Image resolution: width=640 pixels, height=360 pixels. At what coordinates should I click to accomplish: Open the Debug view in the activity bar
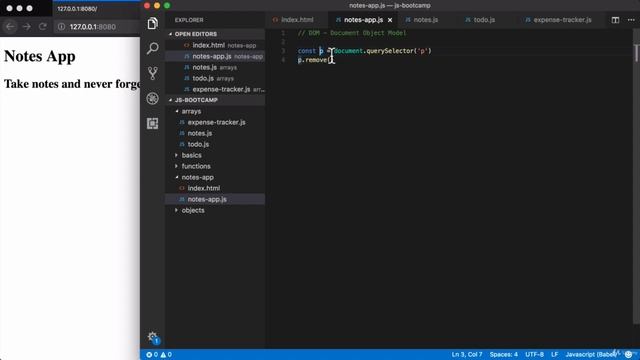[152, 98]
